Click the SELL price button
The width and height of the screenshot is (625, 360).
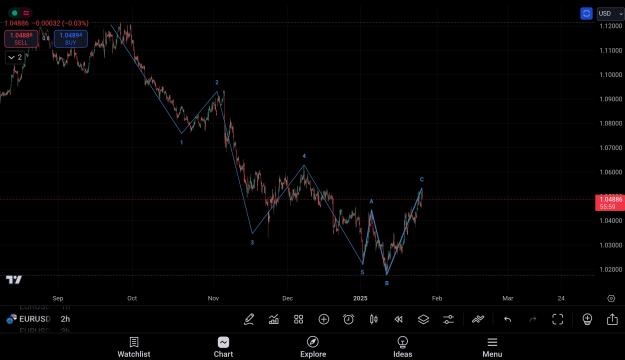point(21,39)
